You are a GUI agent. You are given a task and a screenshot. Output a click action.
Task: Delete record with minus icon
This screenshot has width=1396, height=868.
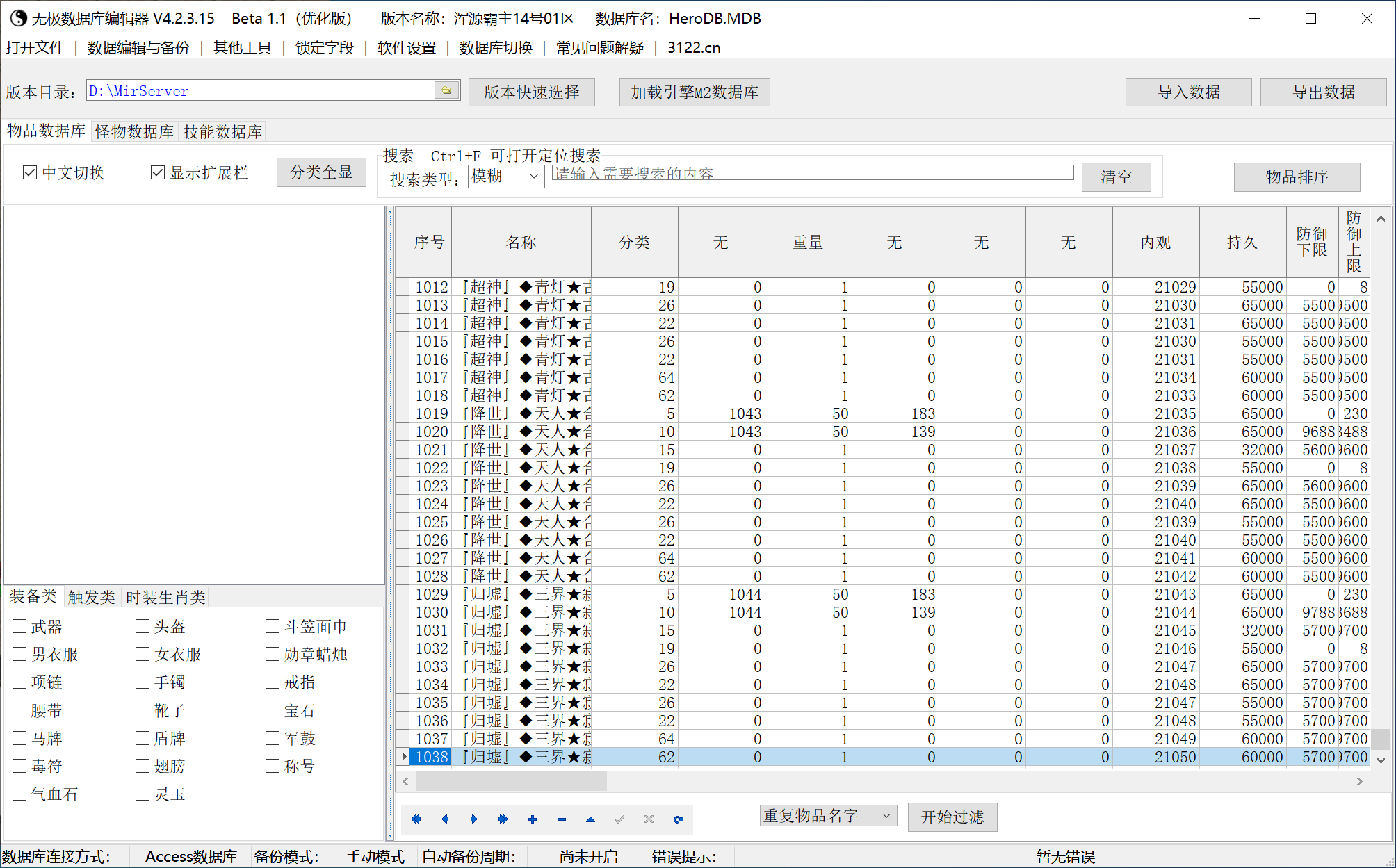pyautogui.click(x=562, y=819)
